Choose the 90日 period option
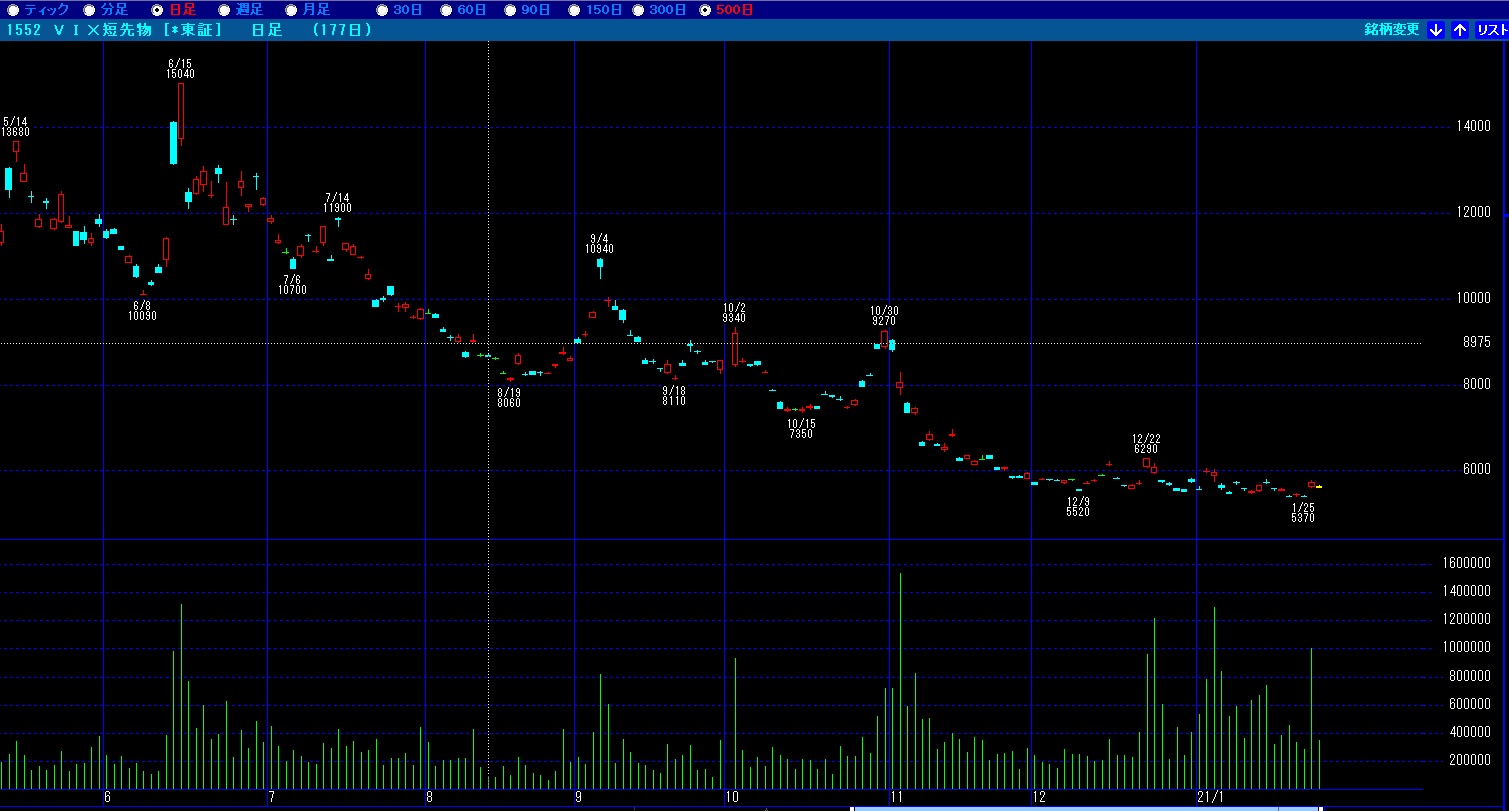 tap(512, 10)
